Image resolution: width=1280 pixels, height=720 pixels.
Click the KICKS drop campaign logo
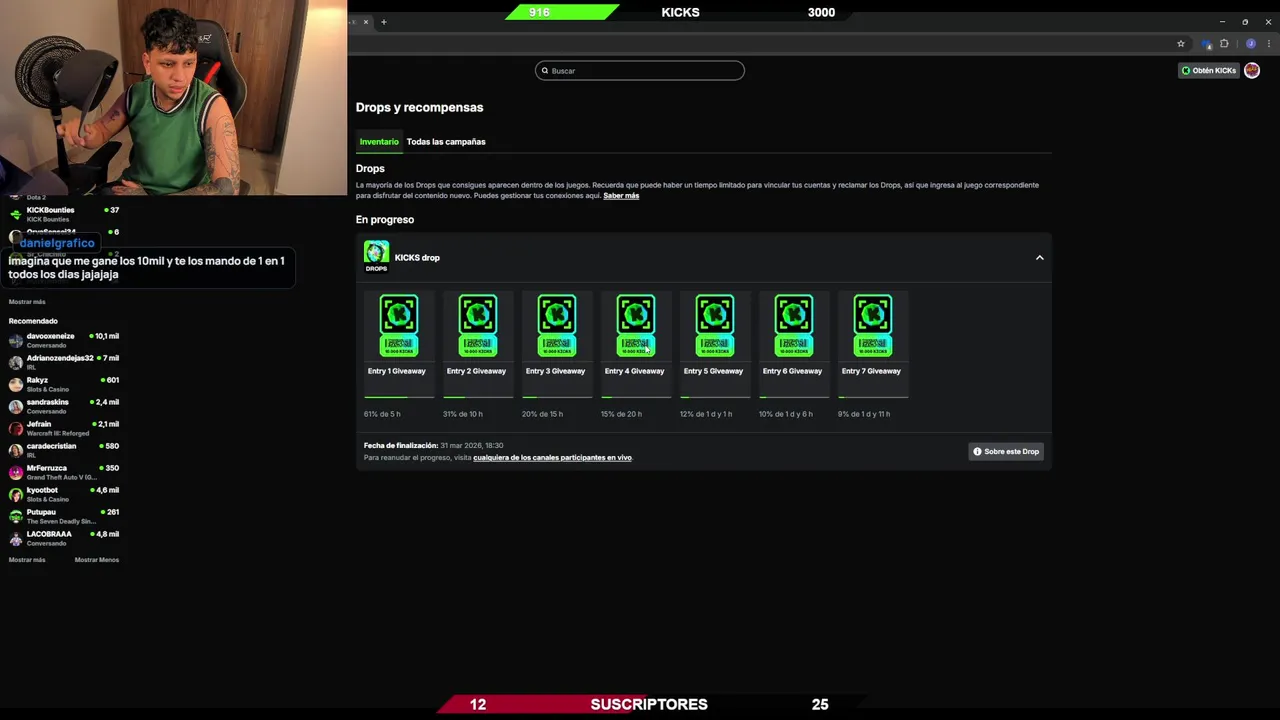coord(376,257)
